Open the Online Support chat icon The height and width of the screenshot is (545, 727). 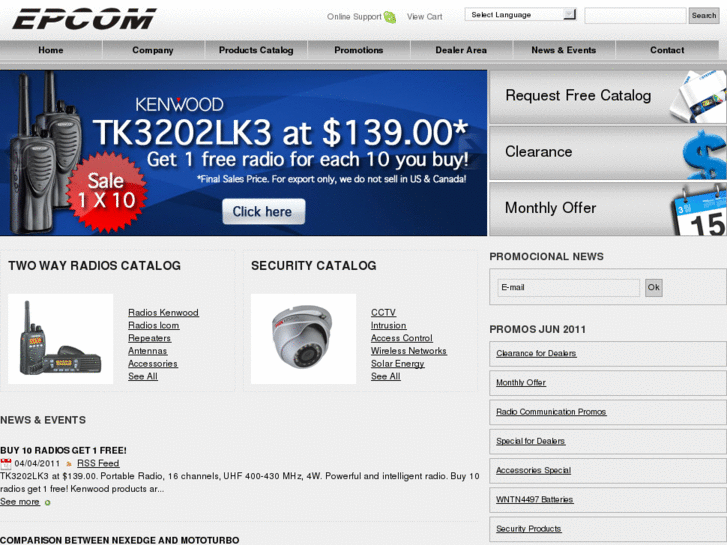390,17
